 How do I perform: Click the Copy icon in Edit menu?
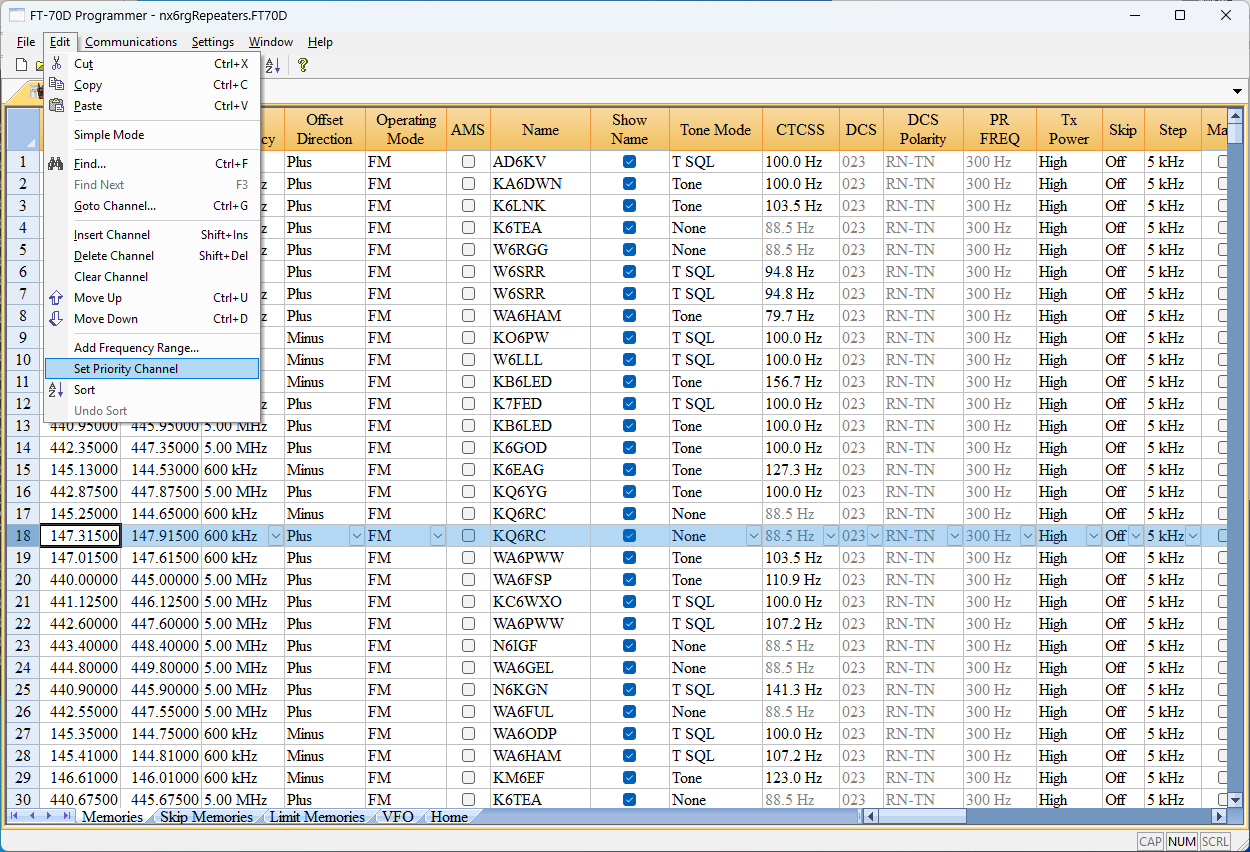coord(56,85)
